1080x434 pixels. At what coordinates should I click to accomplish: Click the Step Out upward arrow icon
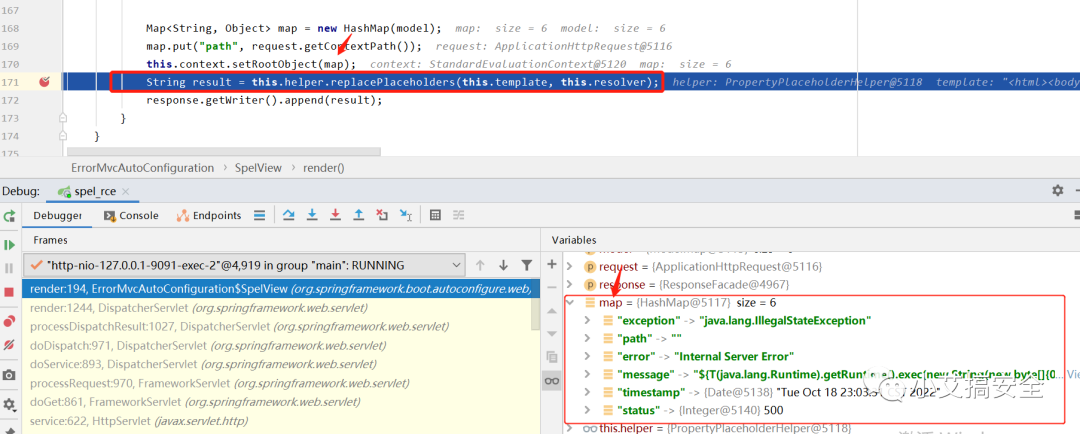358,215
